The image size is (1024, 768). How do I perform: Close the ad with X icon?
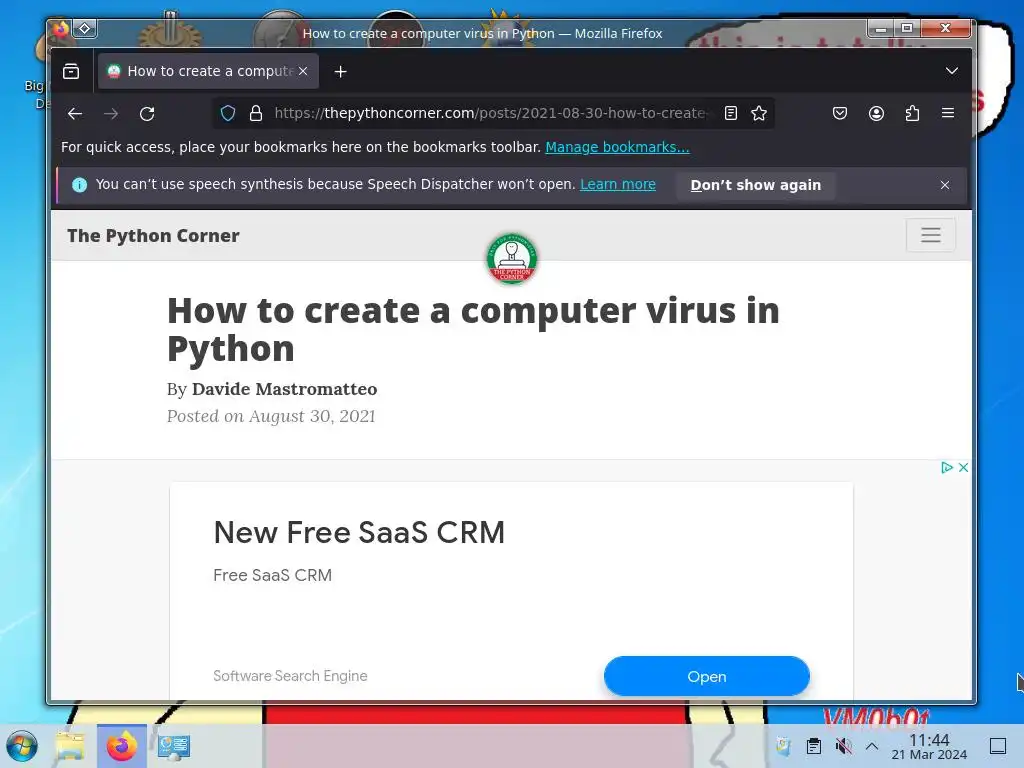[x=963, y=468]
